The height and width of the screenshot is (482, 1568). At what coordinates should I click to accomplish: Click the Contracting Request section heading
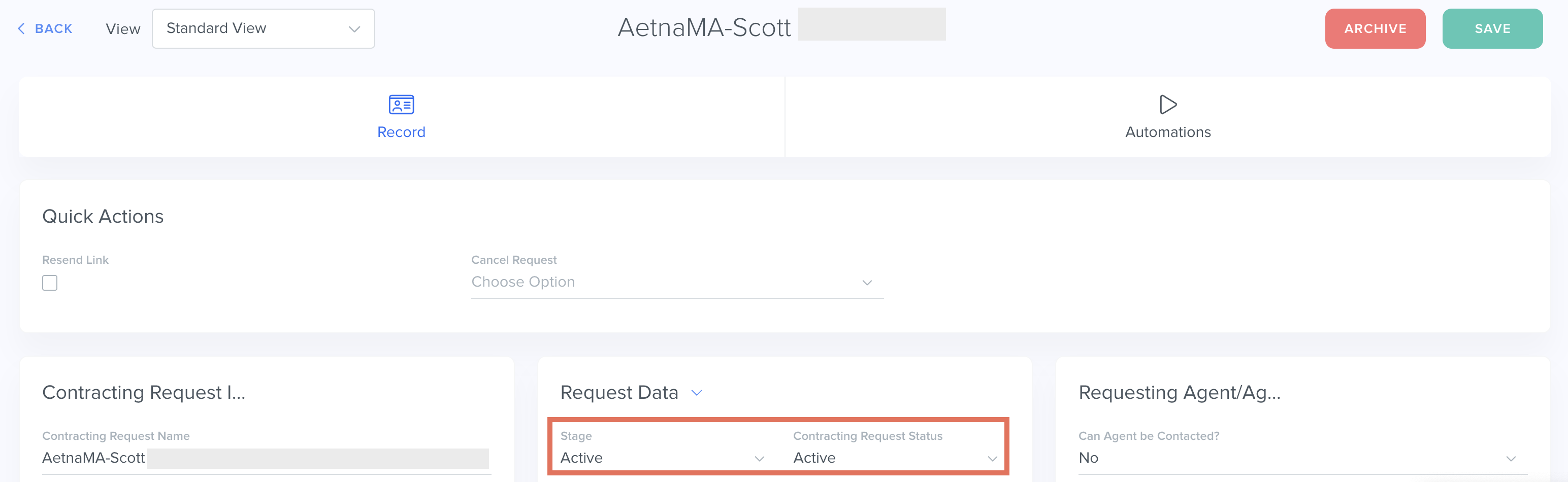(x=144, y=393)
